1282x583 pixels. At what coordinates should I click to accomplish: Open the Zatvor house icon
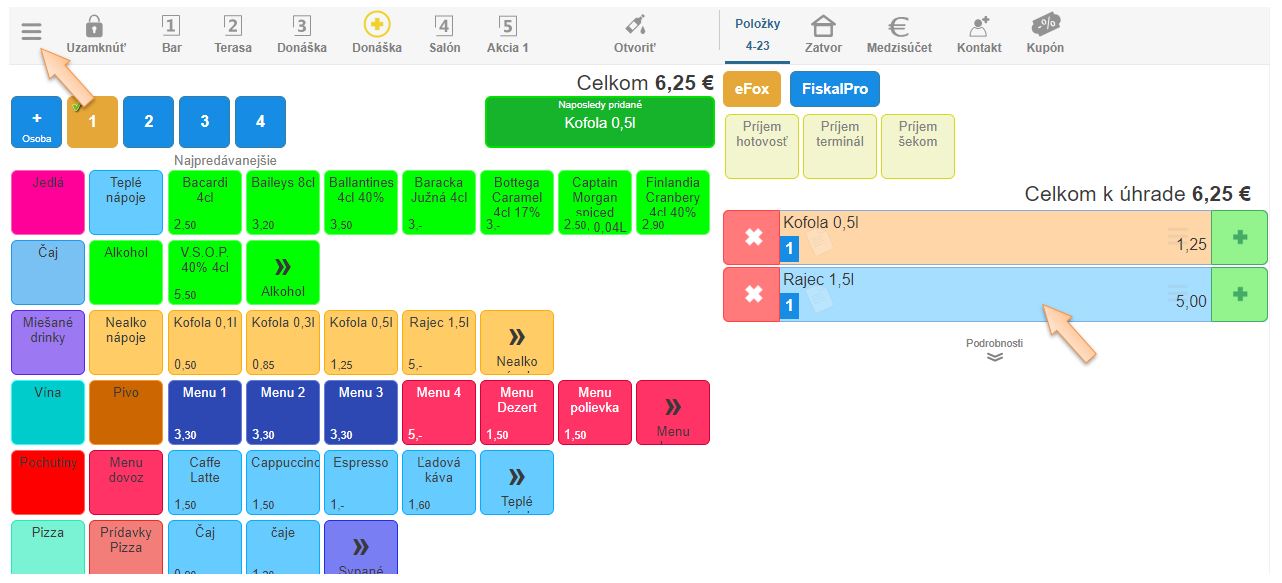[823, 27]
